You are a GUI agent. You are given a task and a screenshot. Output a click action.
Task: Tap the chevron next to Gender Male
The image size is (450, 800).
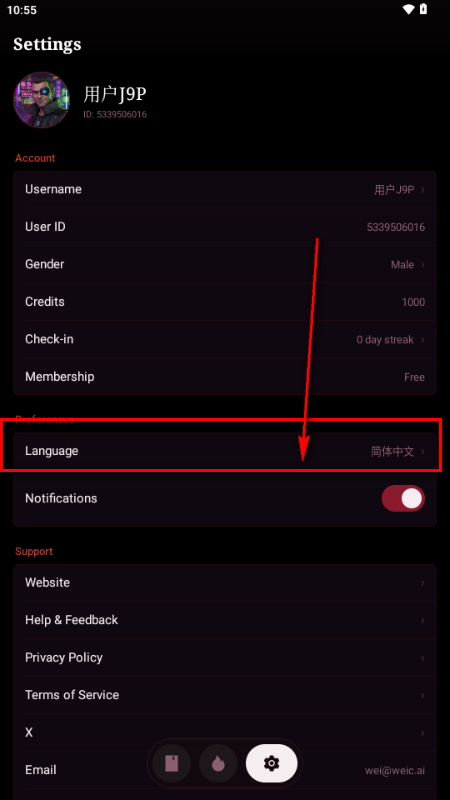pyautogui.click(x=422, y=264)
